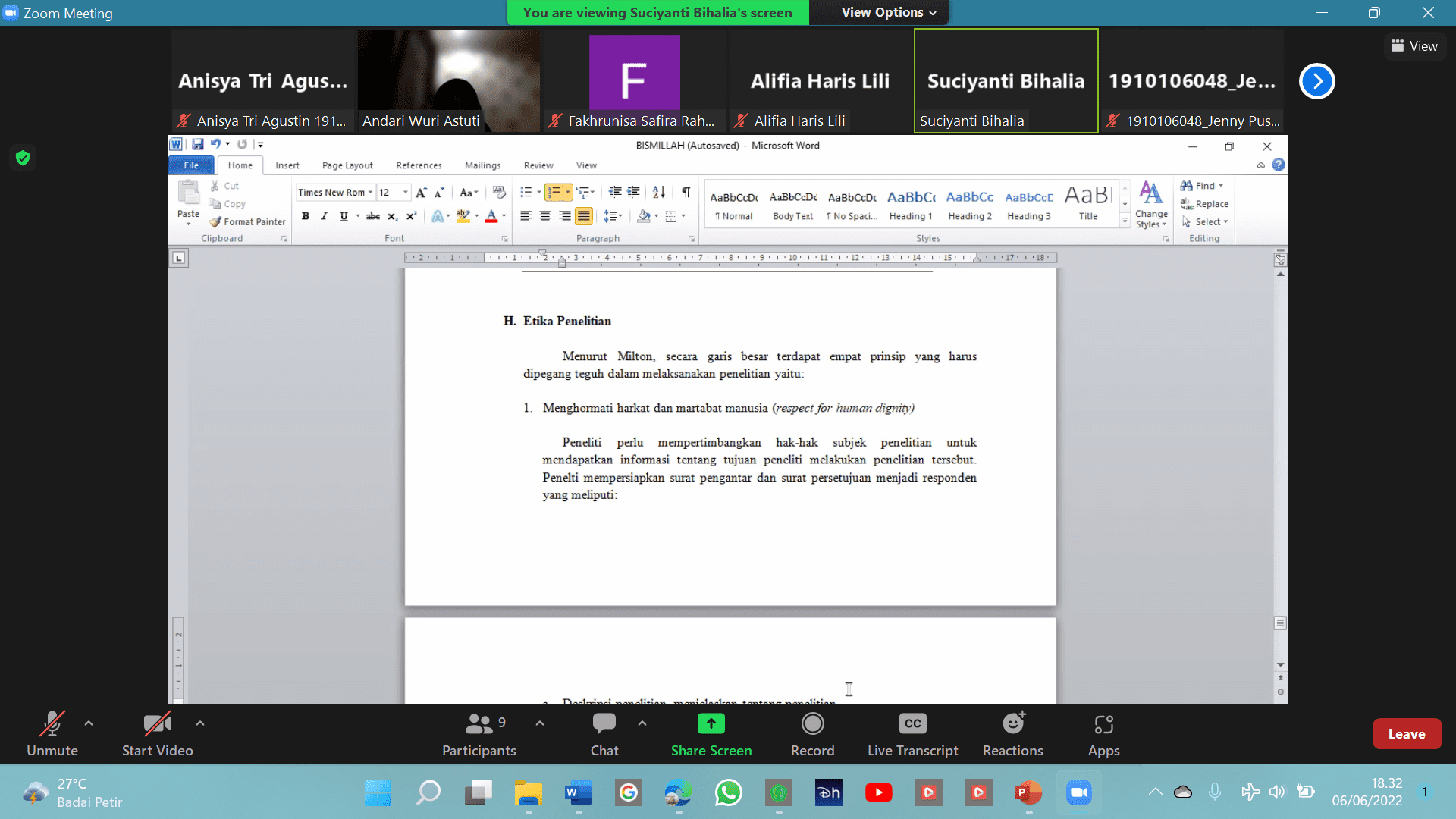Shrink font size with the A-down icon
The width and height of the screenshot is (1456, 819).
click(439, 193)
